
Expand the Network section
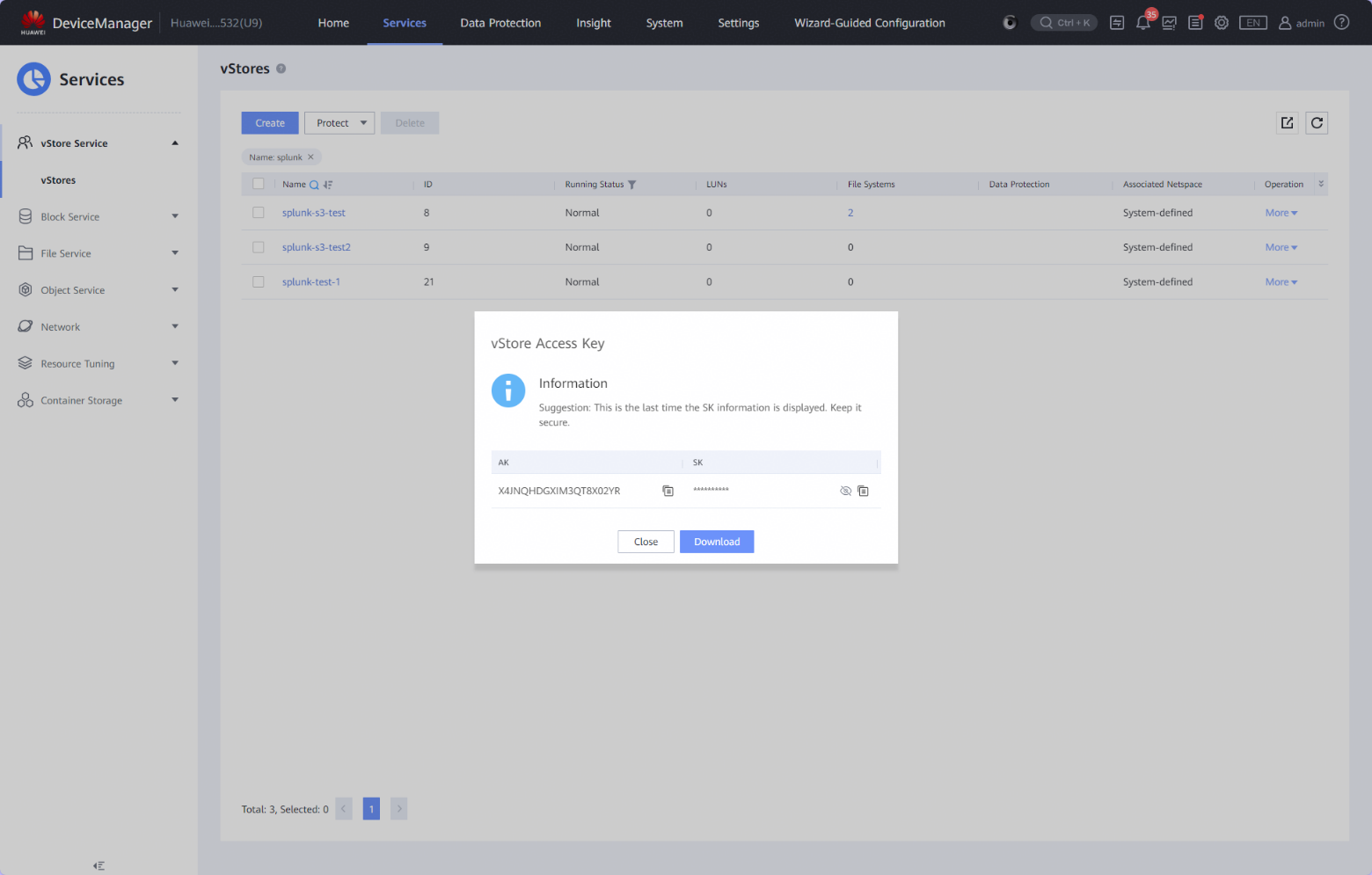[175, 326]
